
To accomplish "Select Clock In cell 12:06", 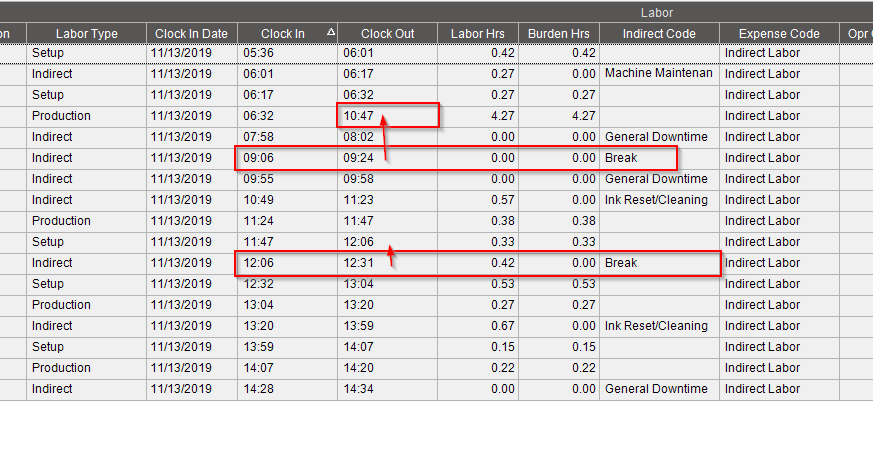I will tap(287, 263).
